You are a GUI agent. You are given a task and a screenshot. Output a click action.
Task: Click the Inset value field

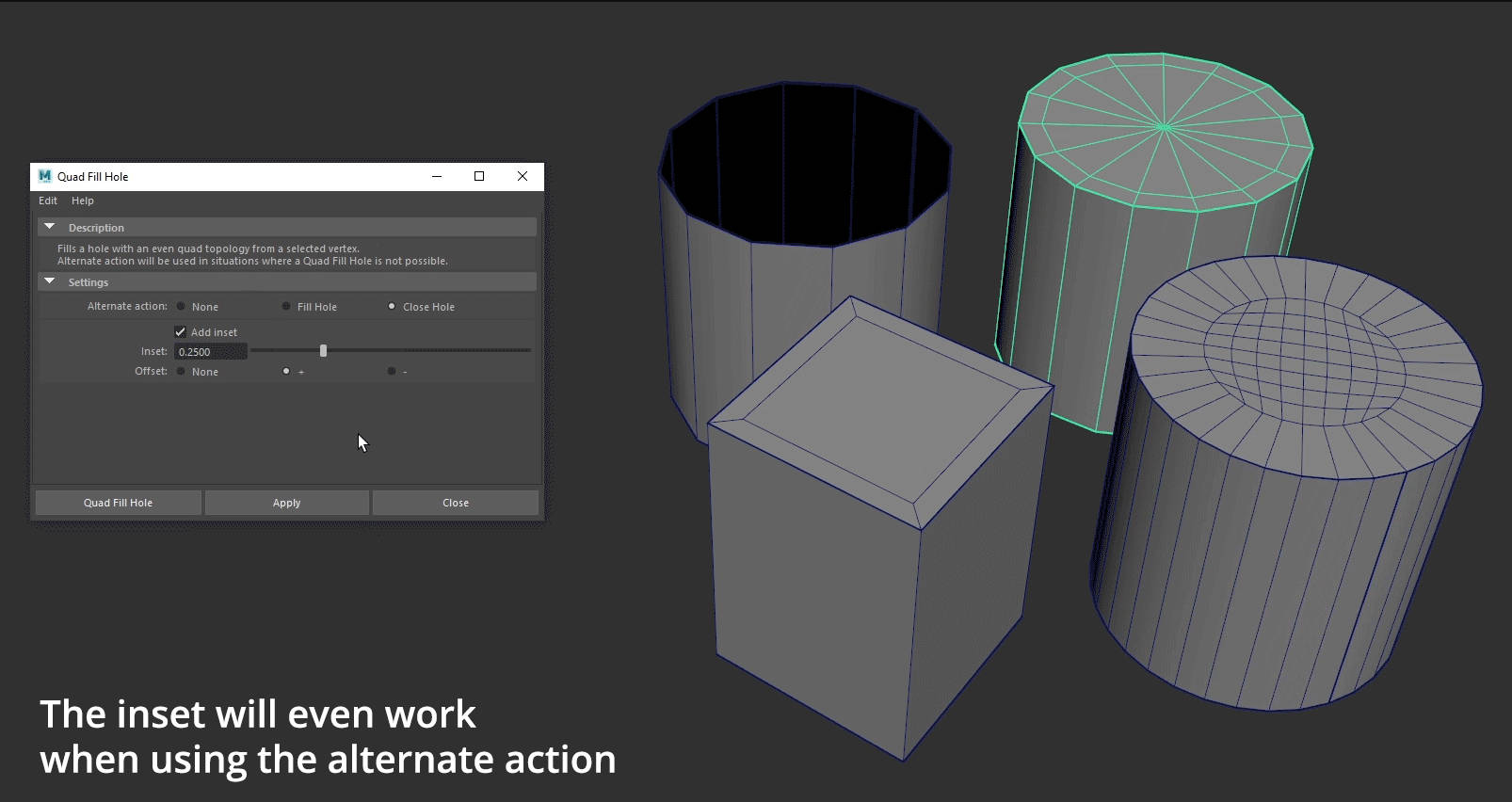click(x=211, y=351)
